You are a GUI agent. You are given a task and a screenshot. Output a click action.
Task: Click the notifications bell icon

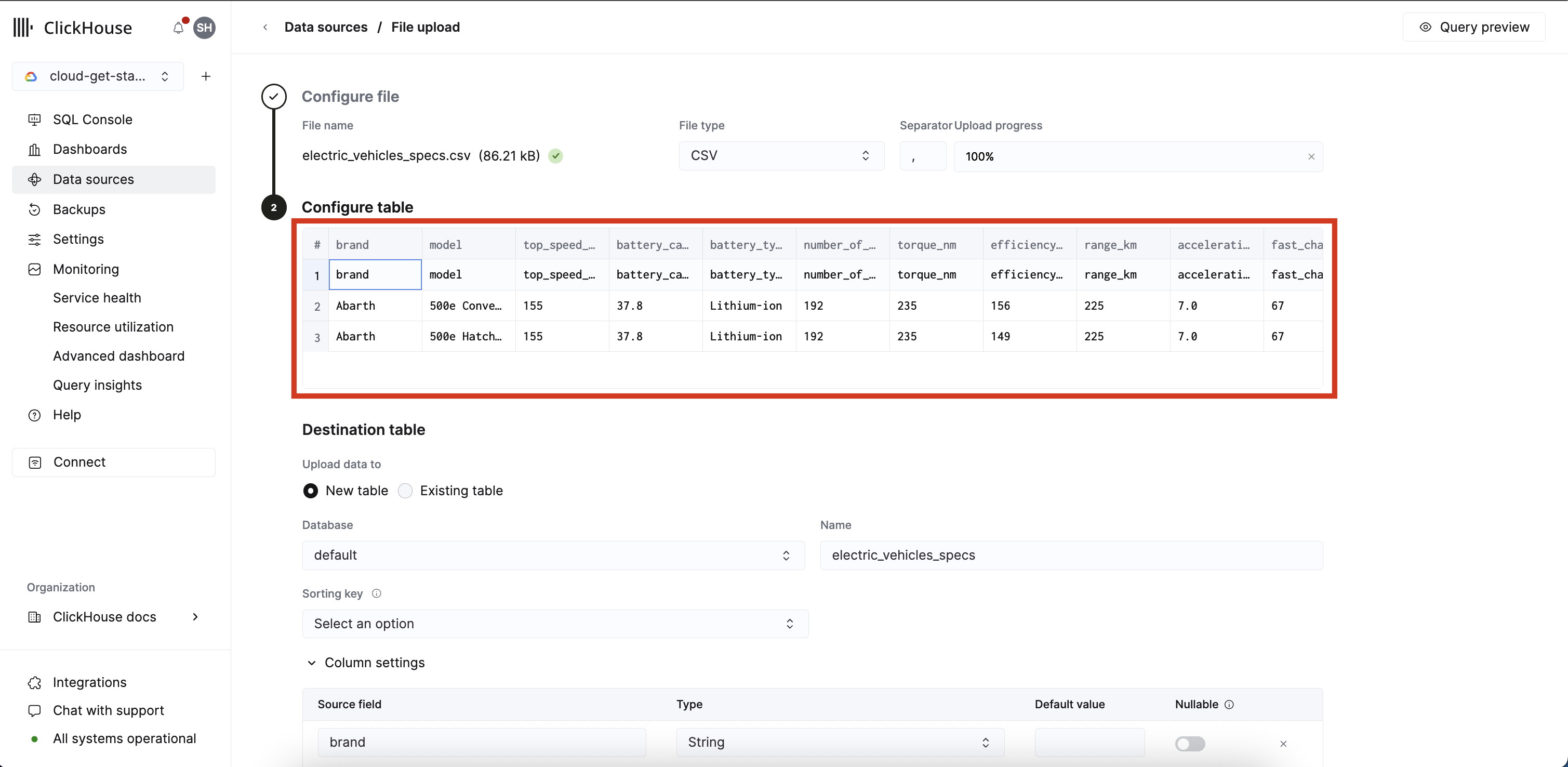[x=178, y=28]
